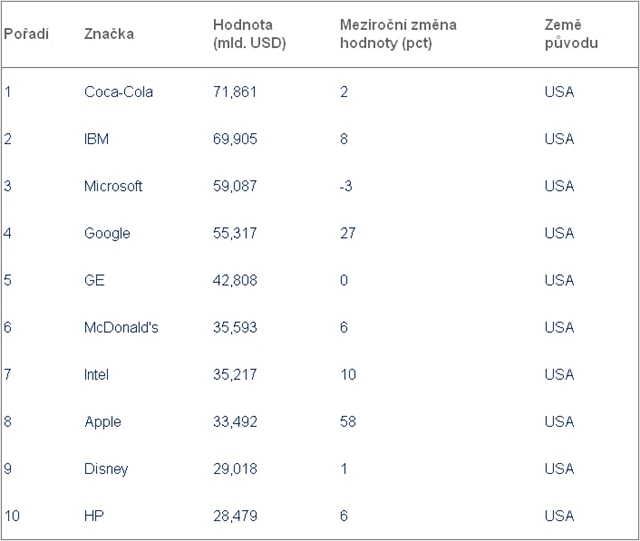Screen dimensions: 640x541
Task: Click the Pořadí column header
Action: 27,34
